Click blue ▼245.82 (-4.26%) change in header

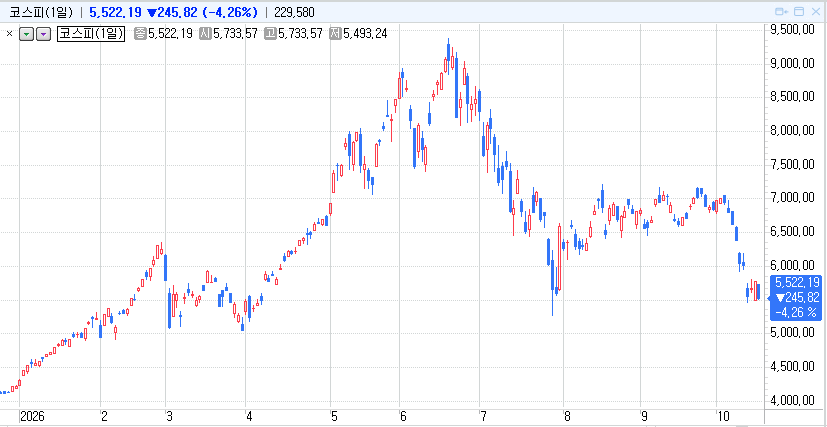(201, 12)
